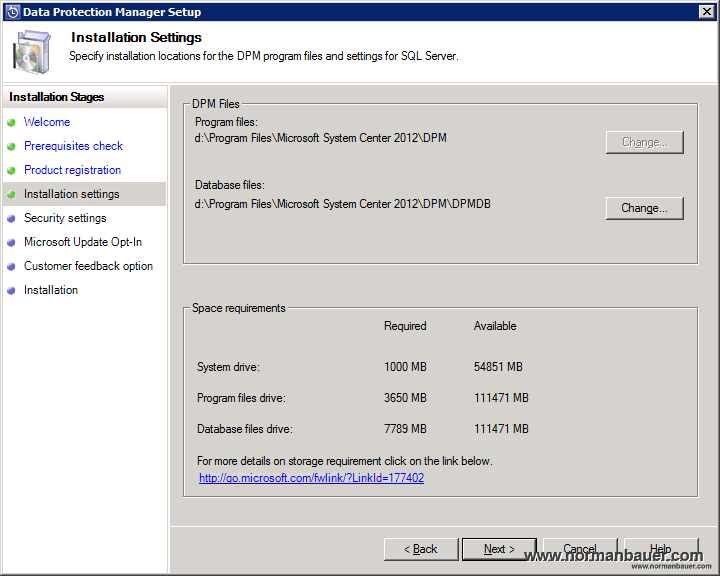The width and height of the screenshot is (720, 576).
Task: Proceed by clicking the Next button
Action: click(x=499, y=549)
